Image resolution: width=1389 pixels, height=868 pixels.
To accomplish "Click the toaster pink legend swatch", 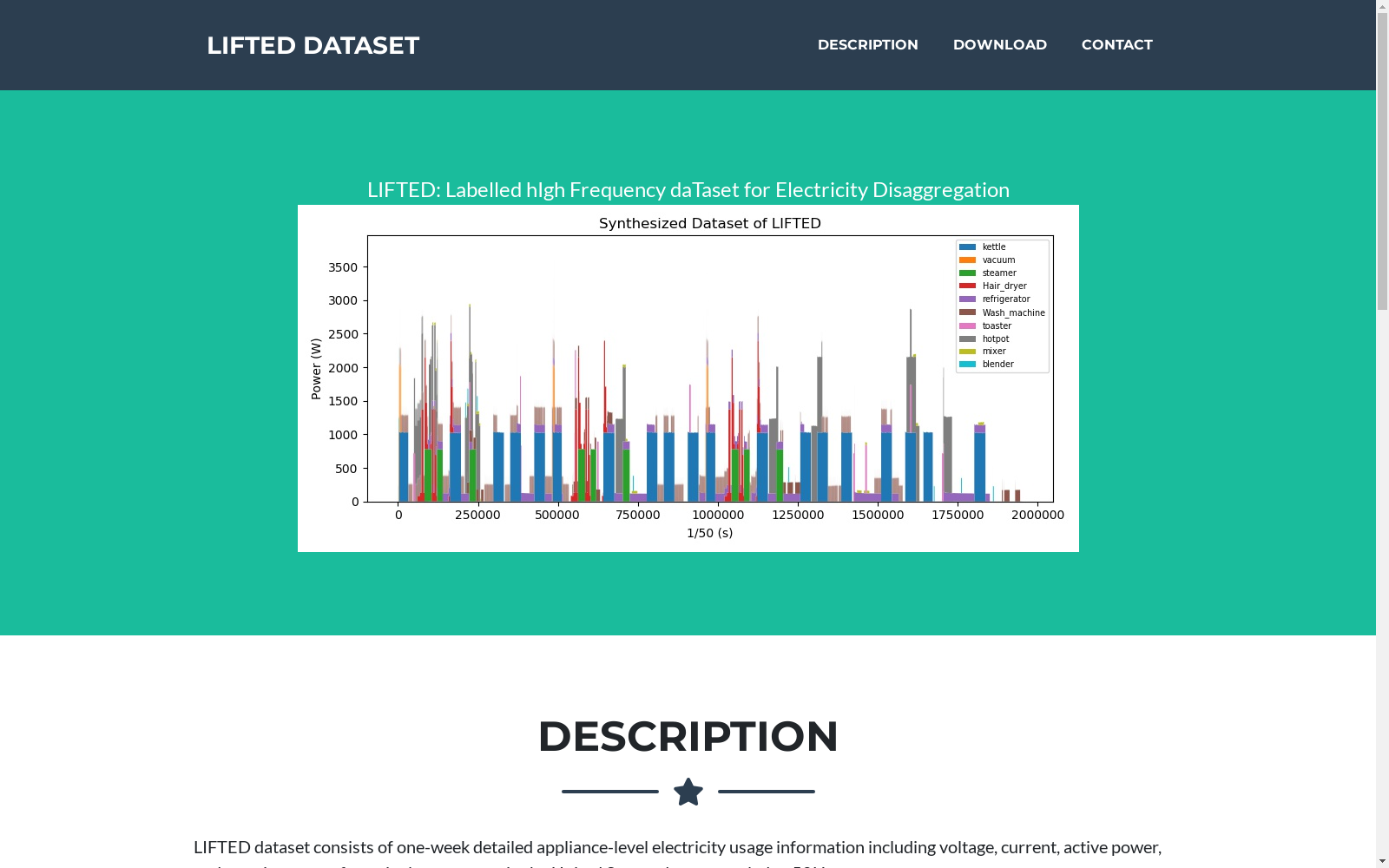I will click(967, 325).
